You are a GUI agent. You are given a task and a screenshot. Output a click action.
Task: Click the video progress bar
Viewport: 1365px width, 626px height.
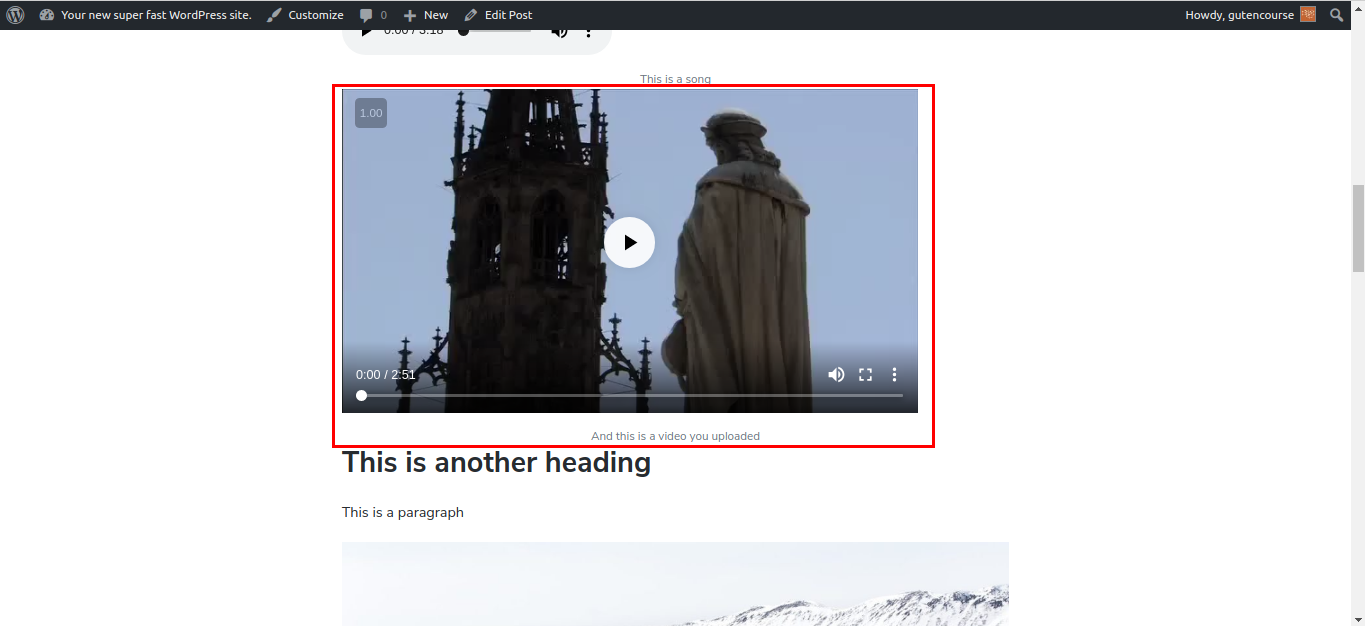[630, 396]
